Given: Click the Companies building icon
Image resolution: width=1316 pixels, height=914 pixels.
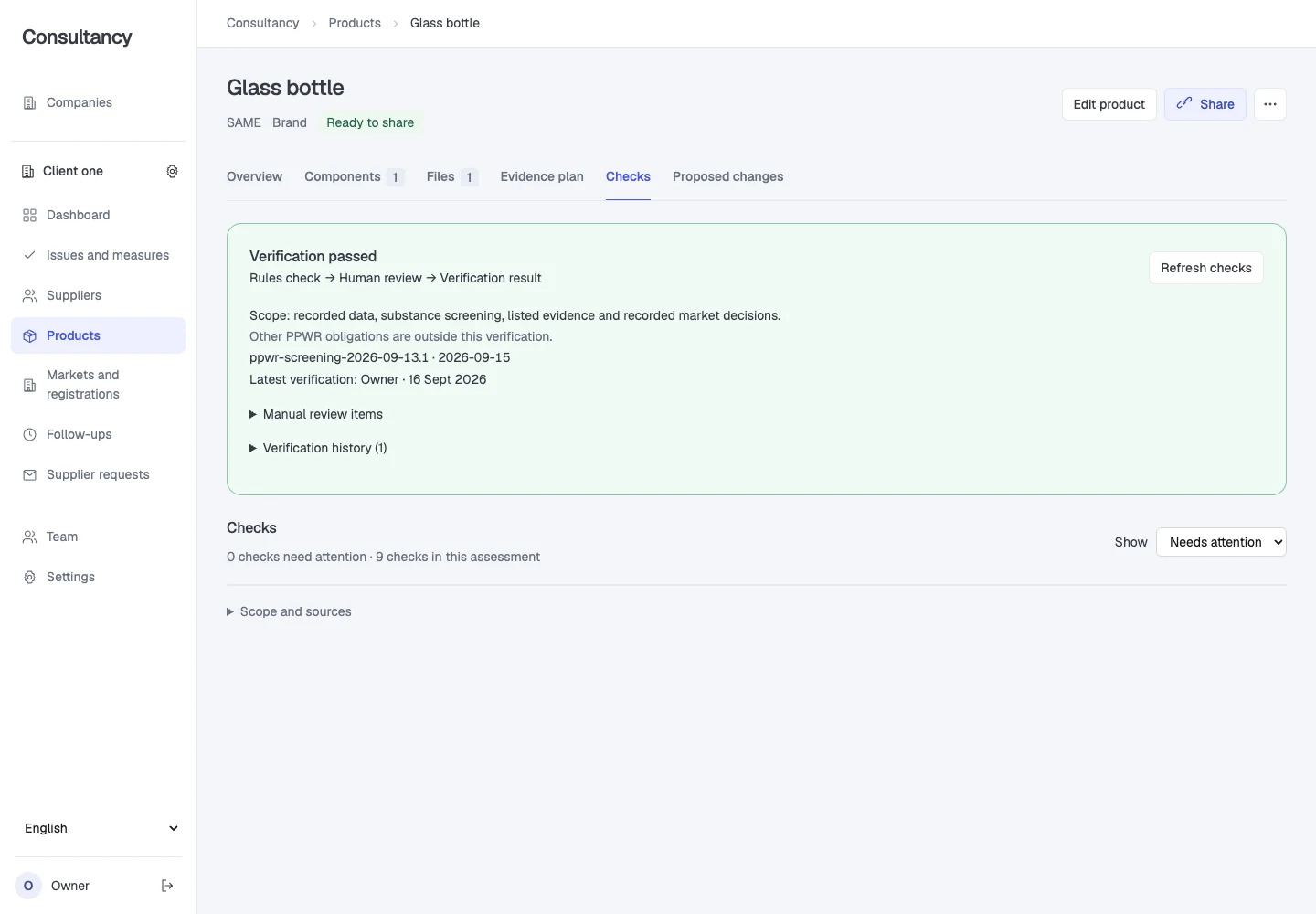Looking at the screenshot, I should [x=29, y=102].
